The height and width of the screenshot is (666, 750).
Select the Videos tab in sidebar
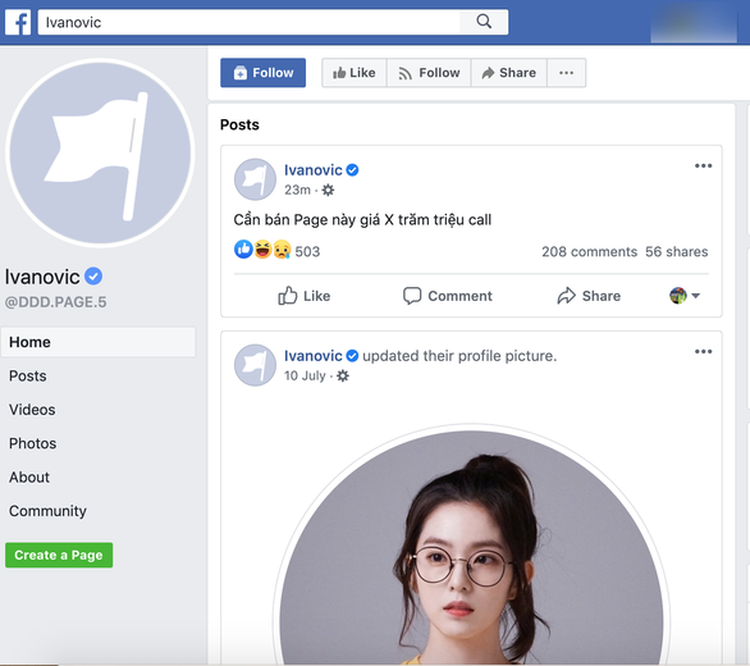pyautogui.click(x=32, y=410)
